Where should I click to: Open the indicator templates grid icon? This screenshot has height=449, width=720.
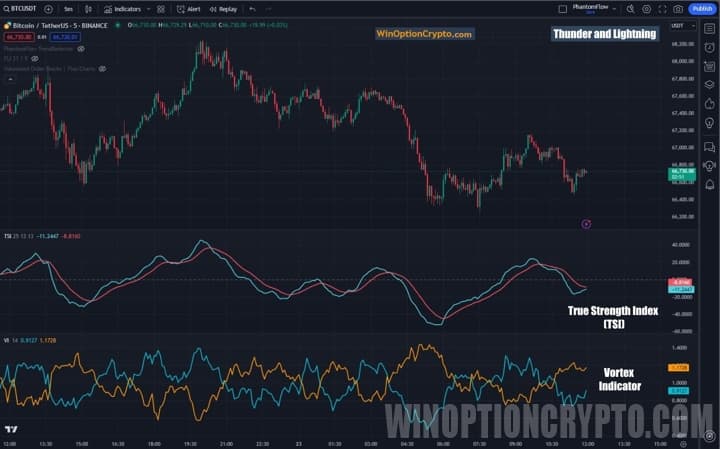(x=161, y=8)
